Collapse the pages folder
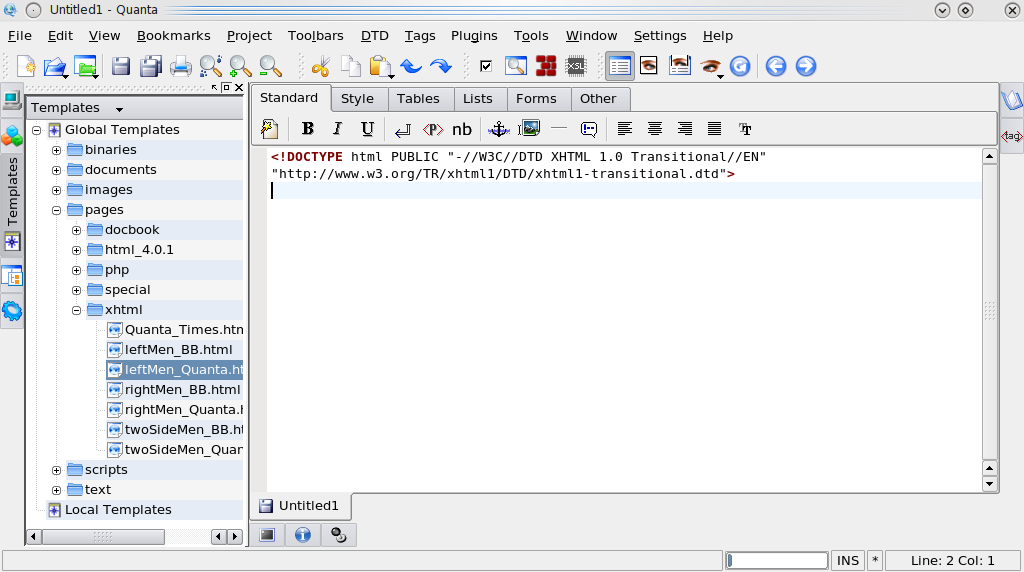The height and width of the screenshot is (572, 1024). [57, 210]
